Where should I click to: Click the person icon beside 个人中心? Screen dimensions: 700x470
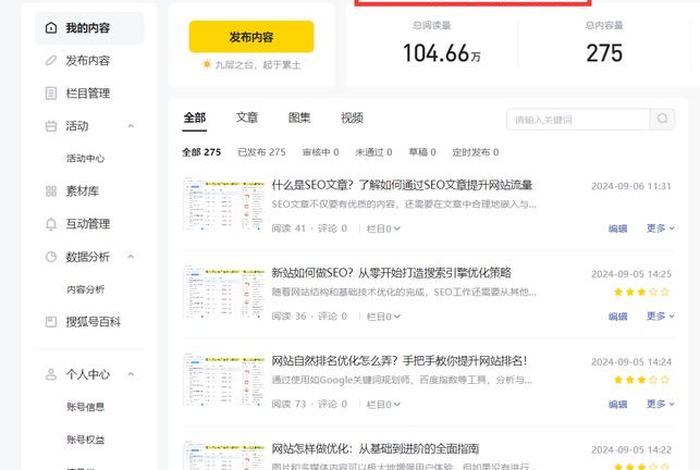[51, 374]
